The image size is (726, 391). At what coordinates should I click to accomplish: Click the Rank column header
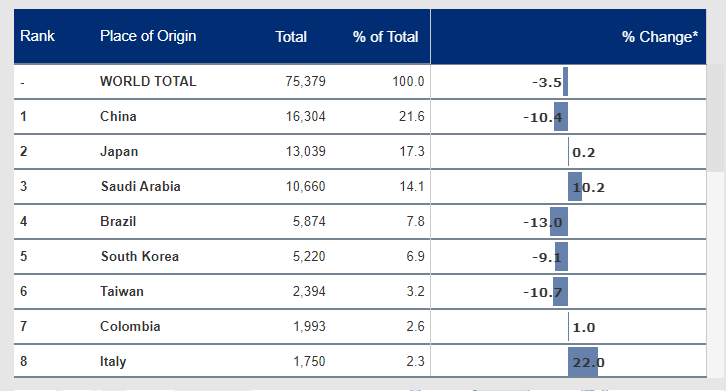point(37,36)
